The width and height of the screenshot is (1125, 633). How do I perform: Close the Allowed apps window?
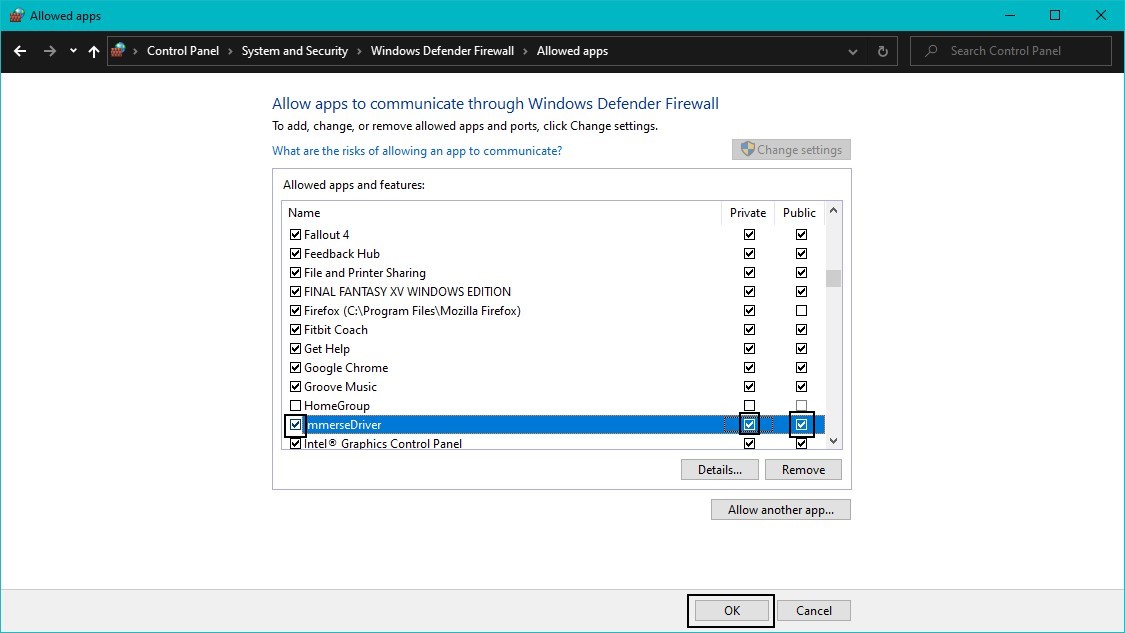[x=1101, y=15]
